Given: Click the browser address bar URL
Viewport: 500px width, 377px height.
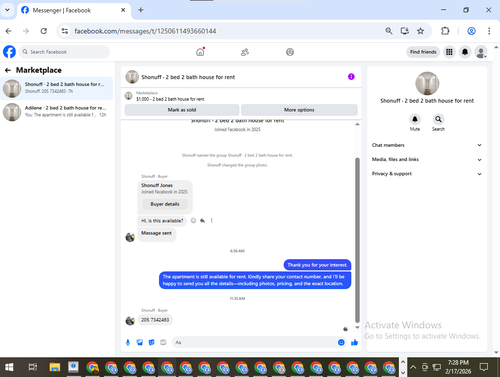Looking at the screenshot, I should 145,31.
